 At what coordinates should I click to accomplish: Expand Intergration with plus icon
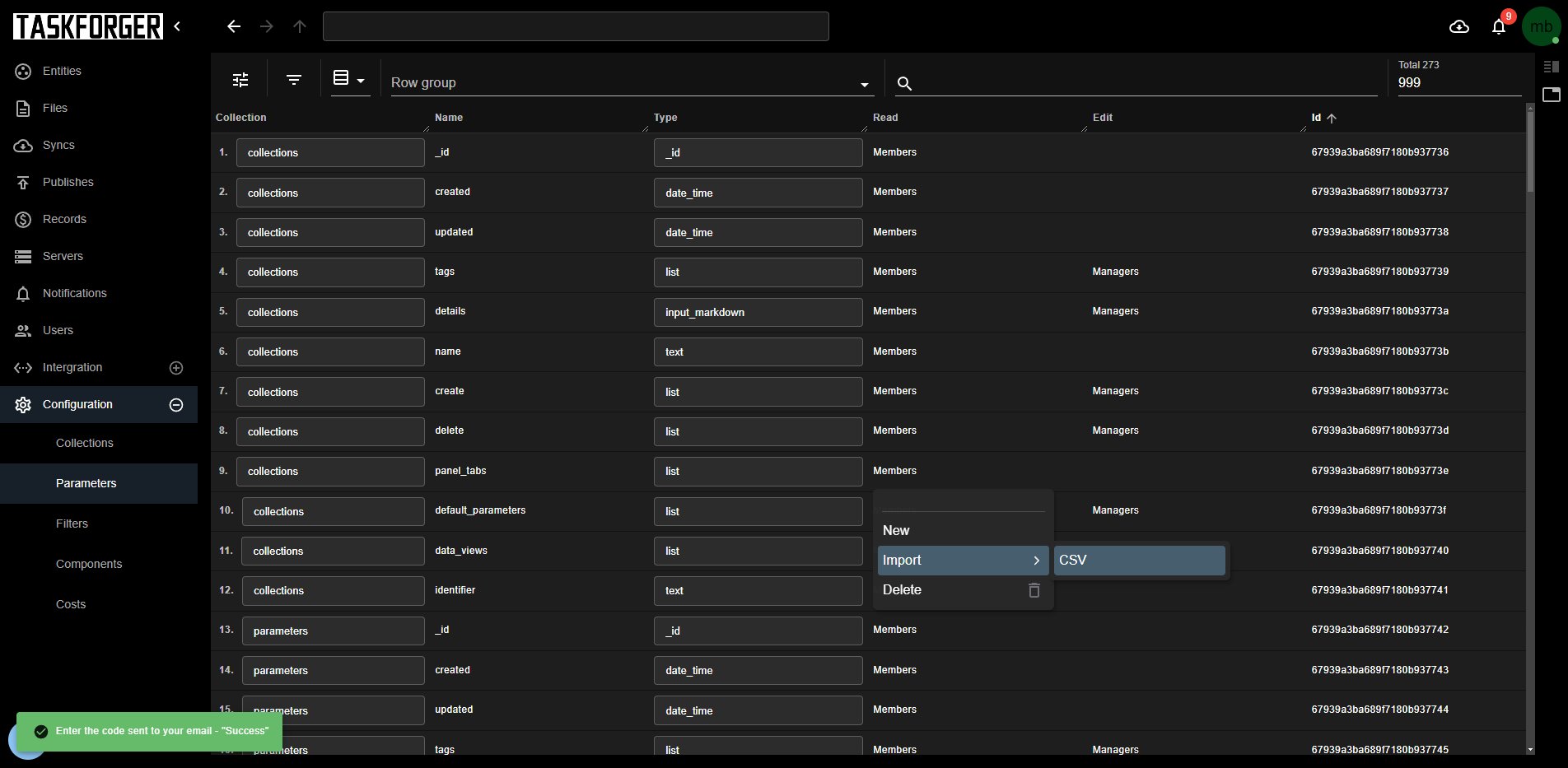pos(176,368)
